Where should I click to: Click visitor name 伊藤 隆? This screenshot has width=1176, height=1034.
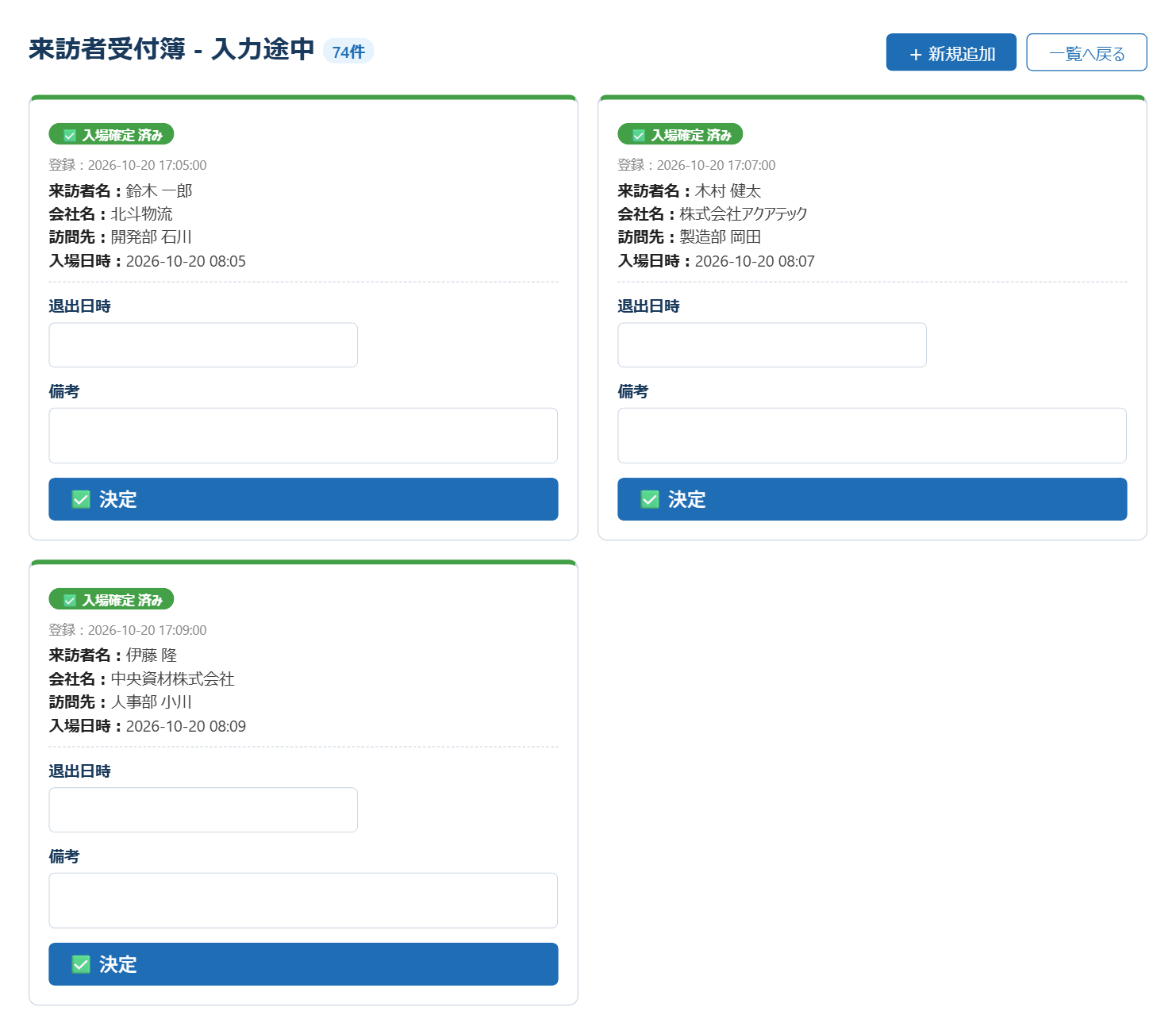point(152,655)
